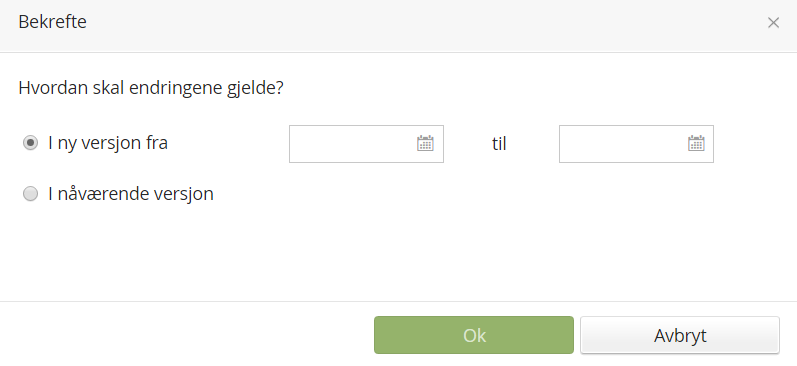Click the "I nåværende versjon" label text

[131, 194]
